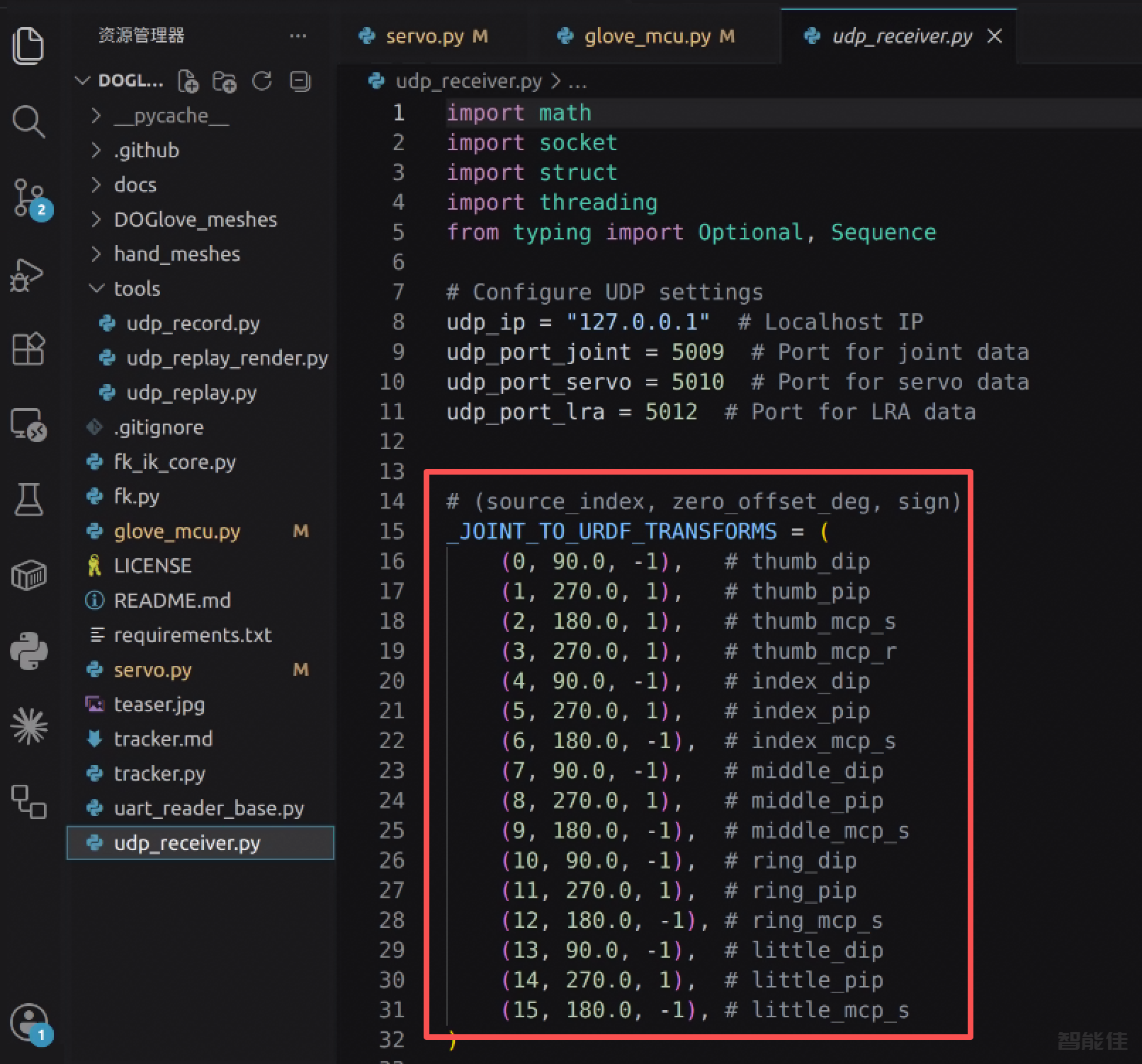Click the Refresh Explorer icon
The height and width of the screenshot is (1064, 1142).
[x=262, y=81]
